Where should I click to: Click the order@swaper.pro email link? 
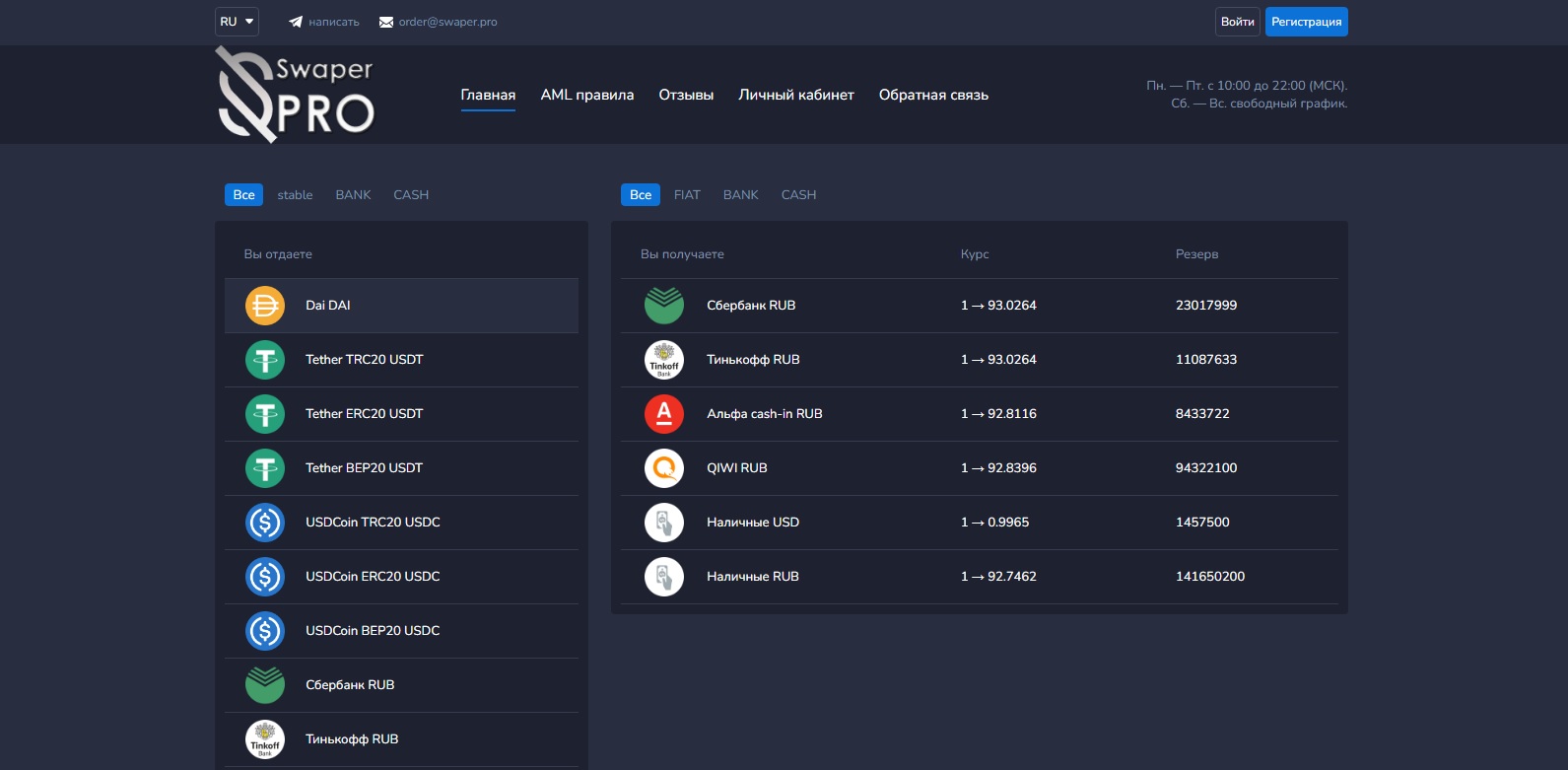[x=447, y=22]
